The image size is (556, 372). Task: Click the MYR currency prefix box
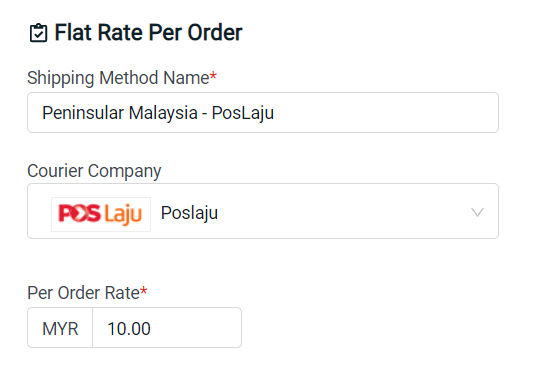60,328
